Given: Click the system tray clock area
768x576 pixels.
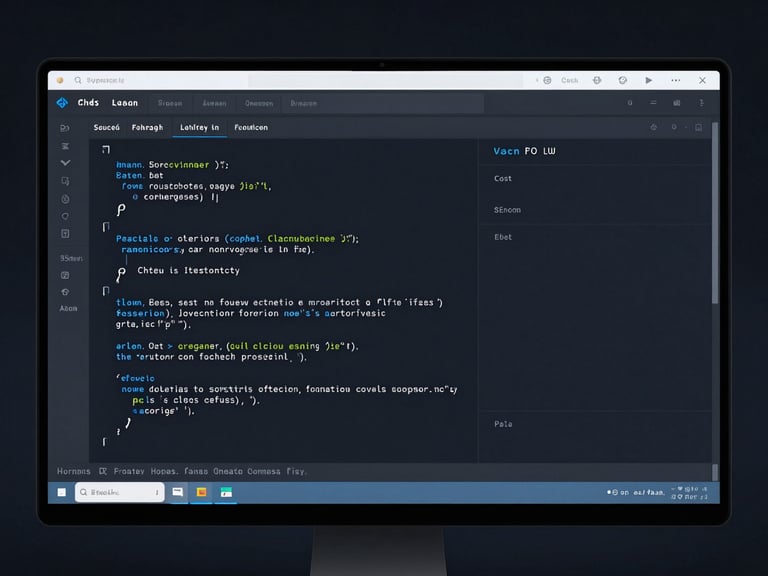Looking at the screenshot, I should (689, 493).
